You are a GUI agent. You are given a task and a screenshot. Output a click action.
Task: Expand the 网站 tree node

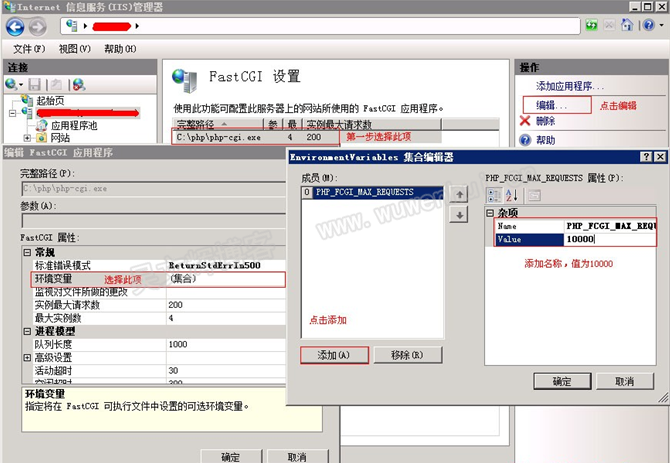coord(27,137)
